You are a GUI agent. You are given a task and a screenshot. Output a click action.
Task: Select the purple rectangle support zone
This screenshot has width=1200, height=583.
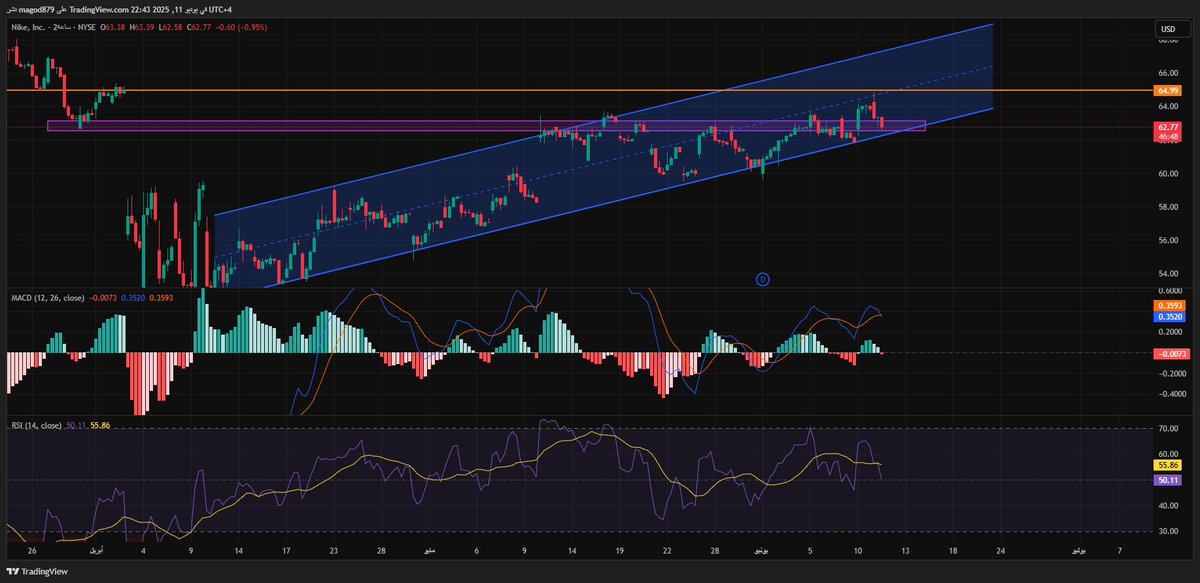tap(486, 126)
